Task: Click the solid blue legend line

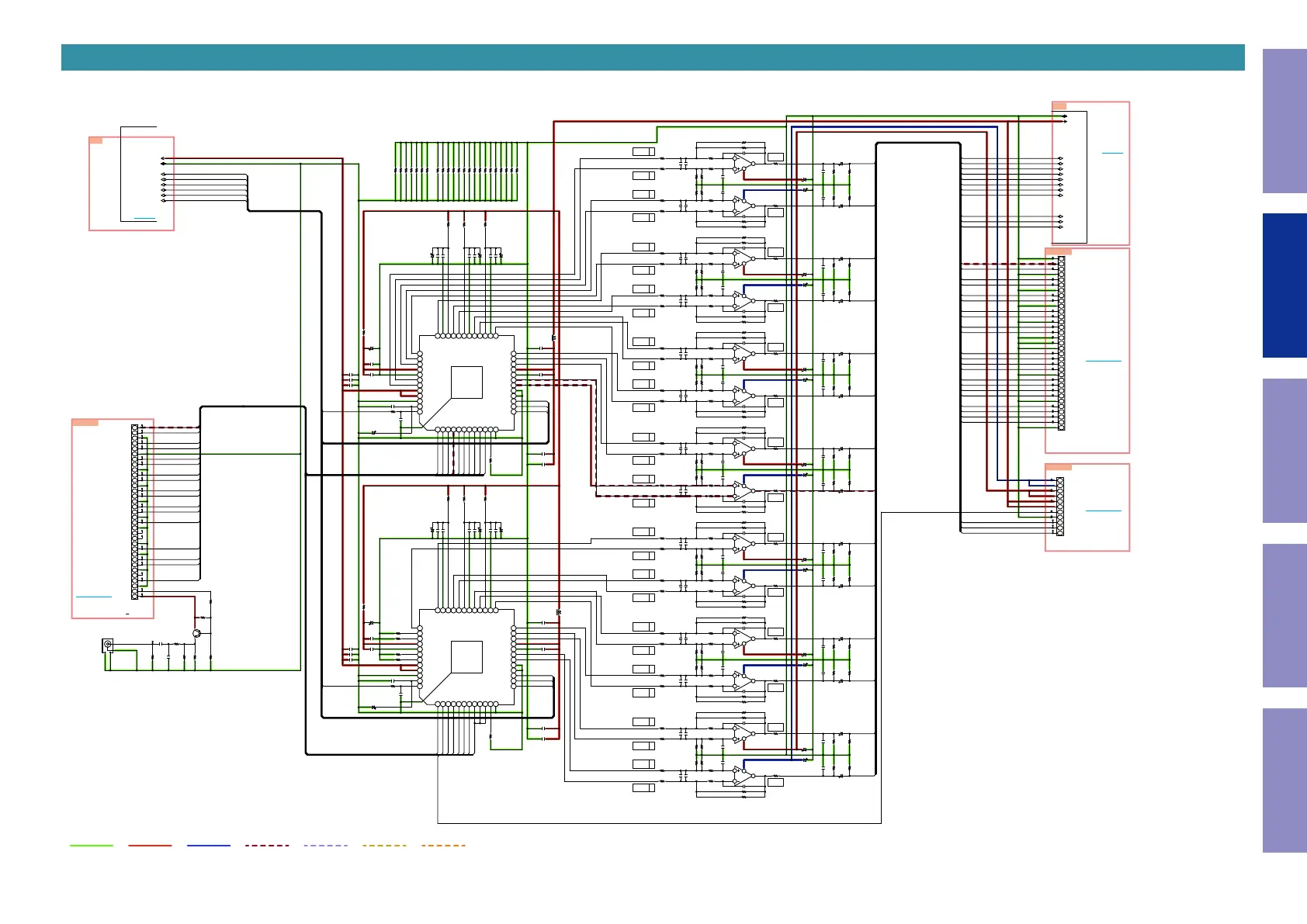Action: point(209,846)
